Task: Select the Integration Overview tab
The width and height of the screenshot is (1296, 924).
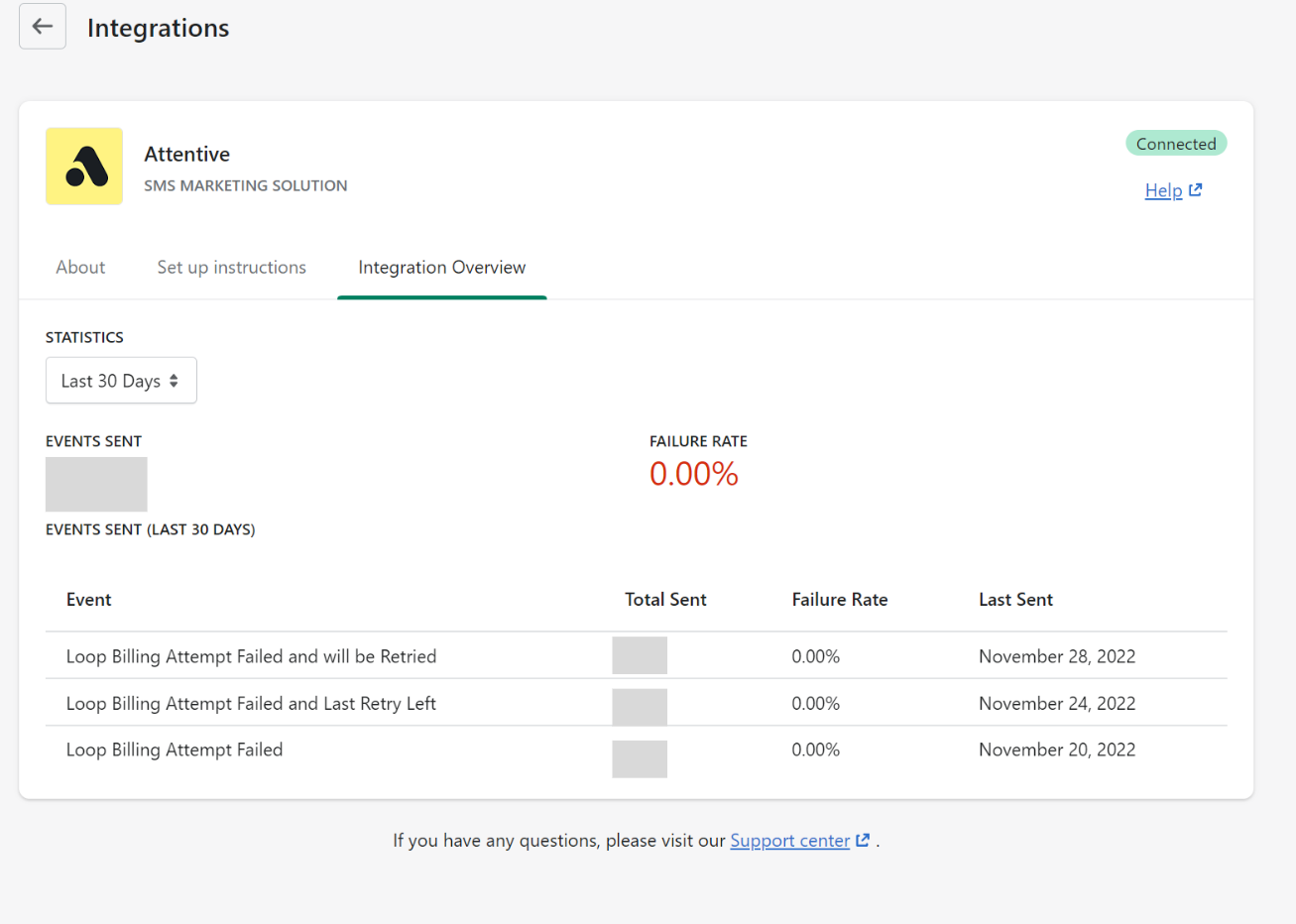Action: pos(441,268)
